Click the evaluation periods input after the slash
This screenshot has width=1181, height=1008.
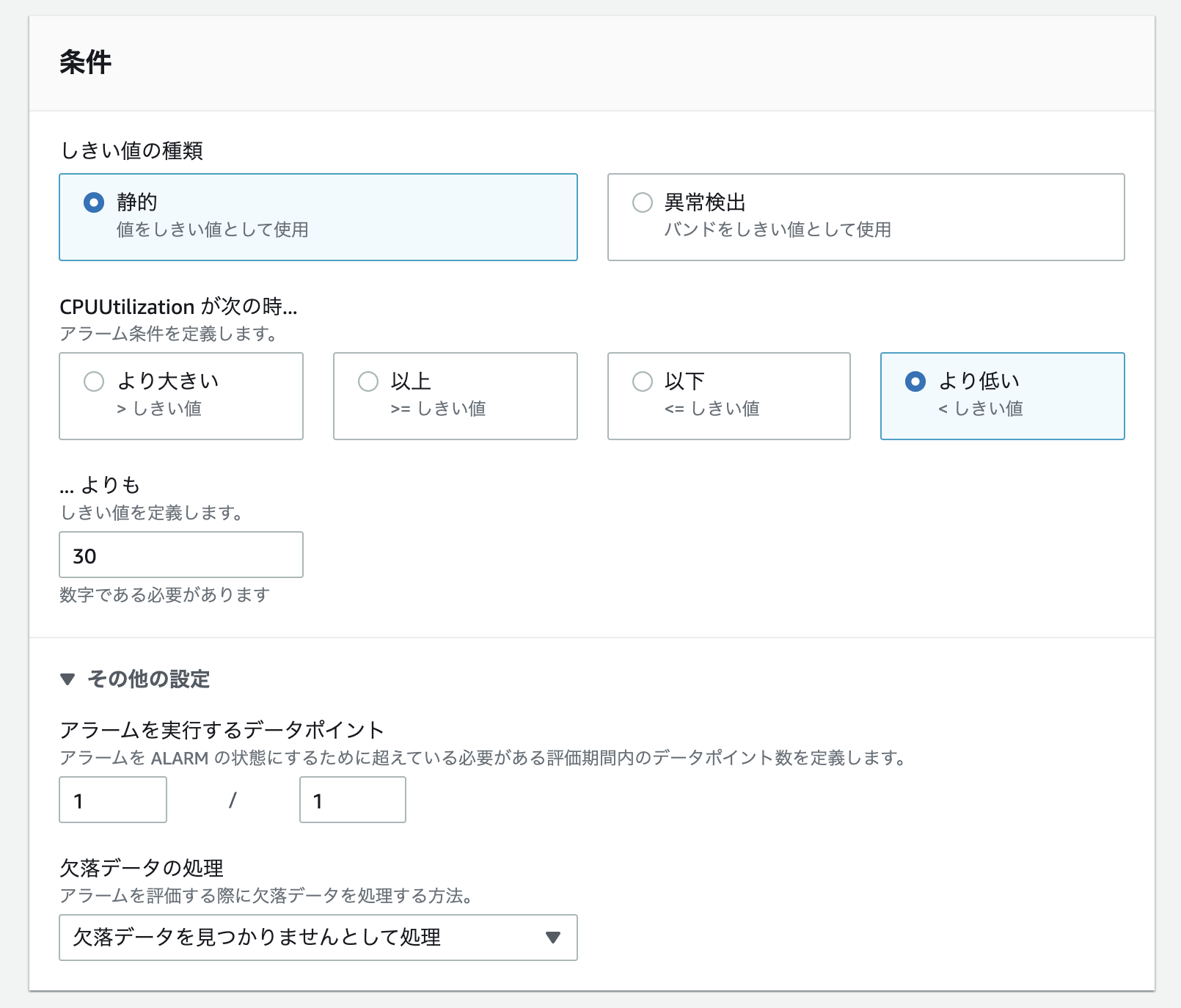pos(352,800)
